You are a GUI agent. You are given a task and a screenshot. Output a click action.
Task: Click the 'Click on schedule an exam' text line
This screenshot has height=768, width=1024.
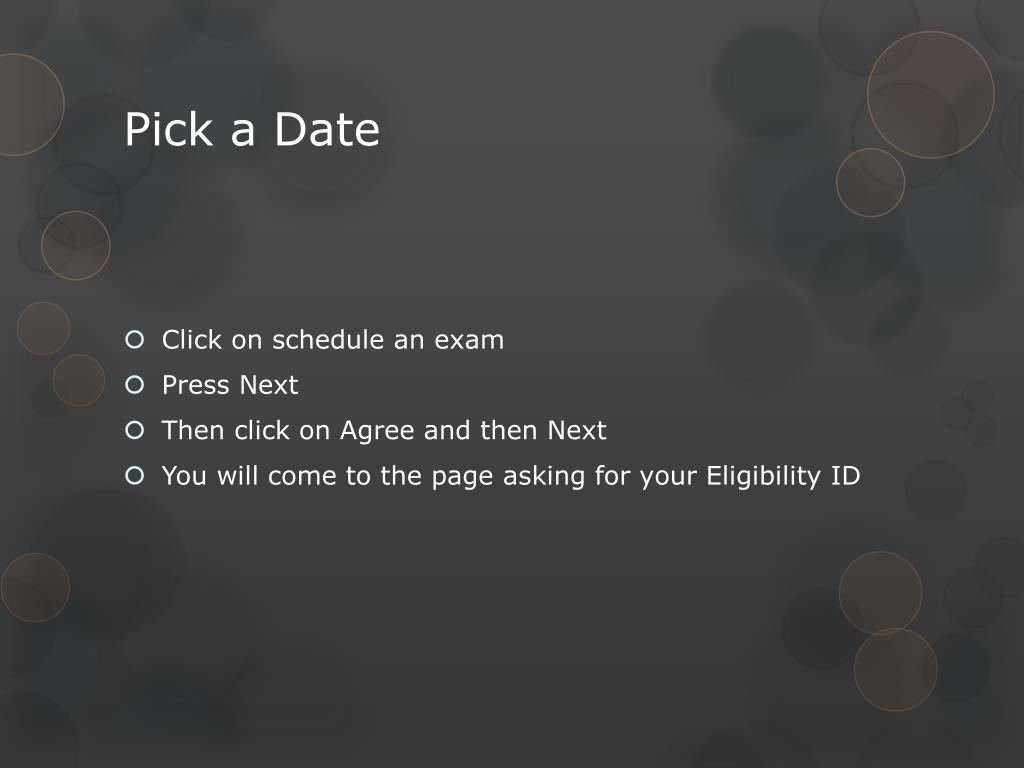coord(333,340)
